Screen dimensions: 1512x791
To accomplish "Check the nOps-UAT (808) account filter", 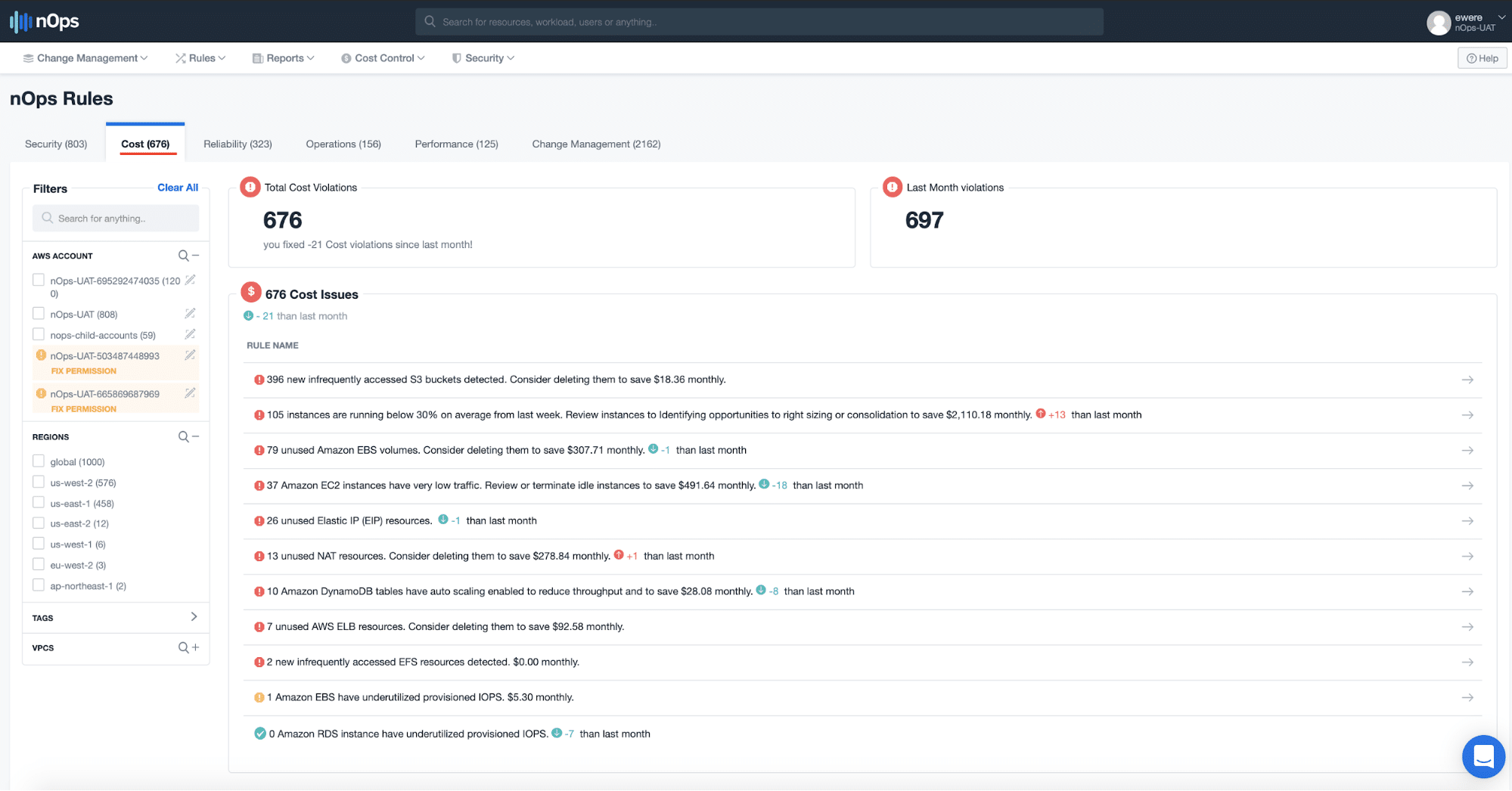I will point(39,313).
